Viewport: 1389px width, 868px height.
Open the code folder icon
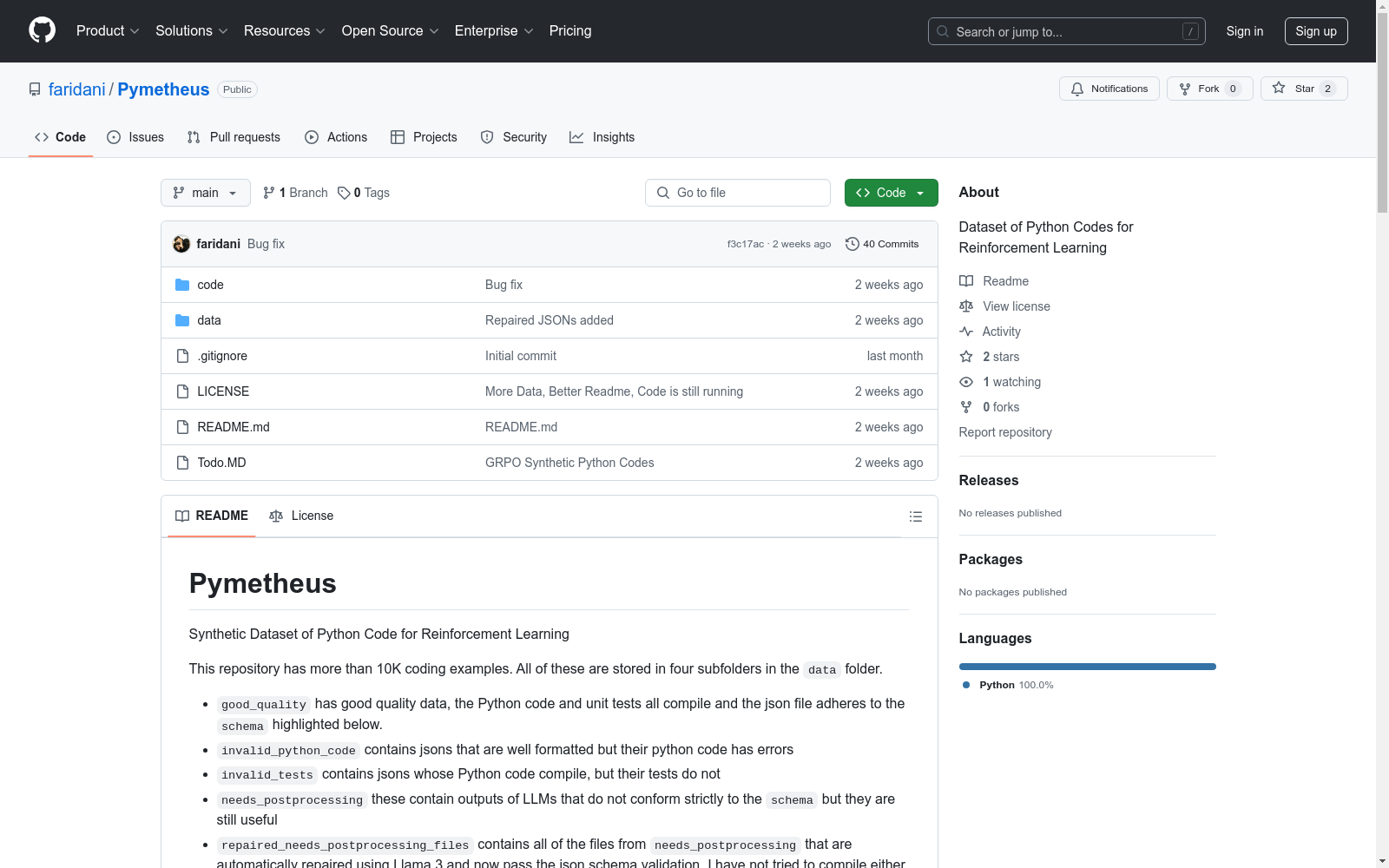182,285
